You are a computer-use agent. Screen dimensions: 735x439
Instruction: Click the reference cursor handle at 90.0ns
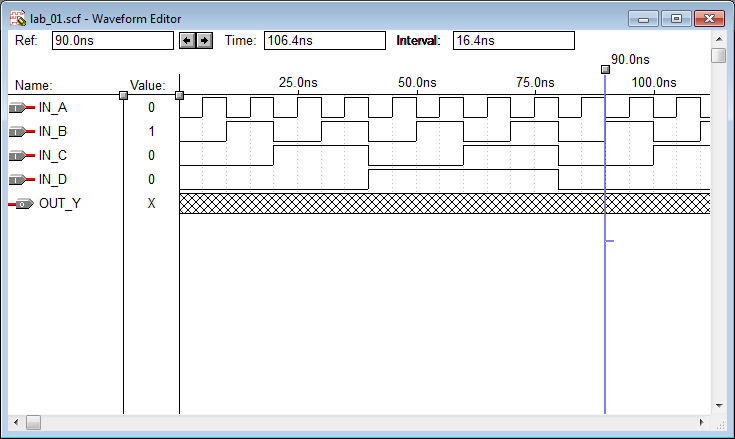point(605,70)
